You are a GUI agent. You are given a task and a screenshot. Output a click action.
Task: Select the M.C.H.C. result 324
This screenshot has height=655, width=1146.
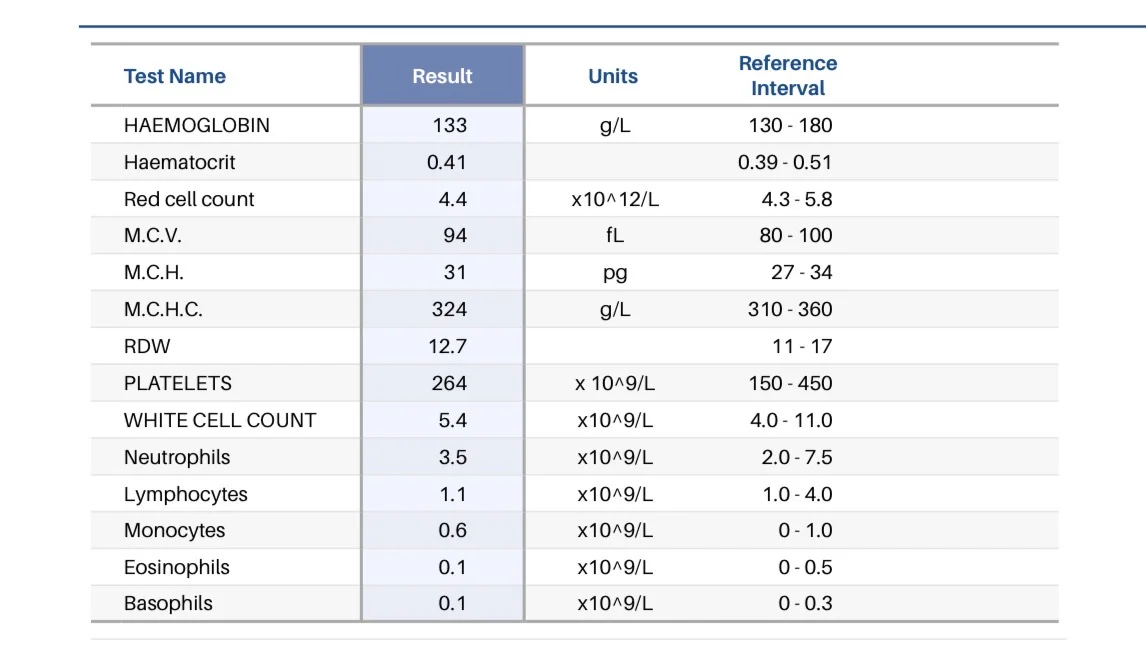pyautogui.click(x=449, y=309)
